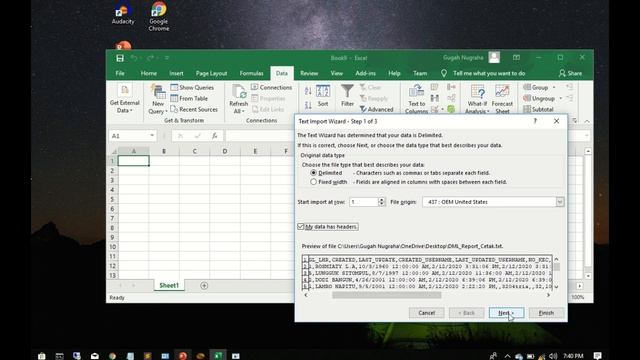Click the Sort A to Z icon

[308, 91]
